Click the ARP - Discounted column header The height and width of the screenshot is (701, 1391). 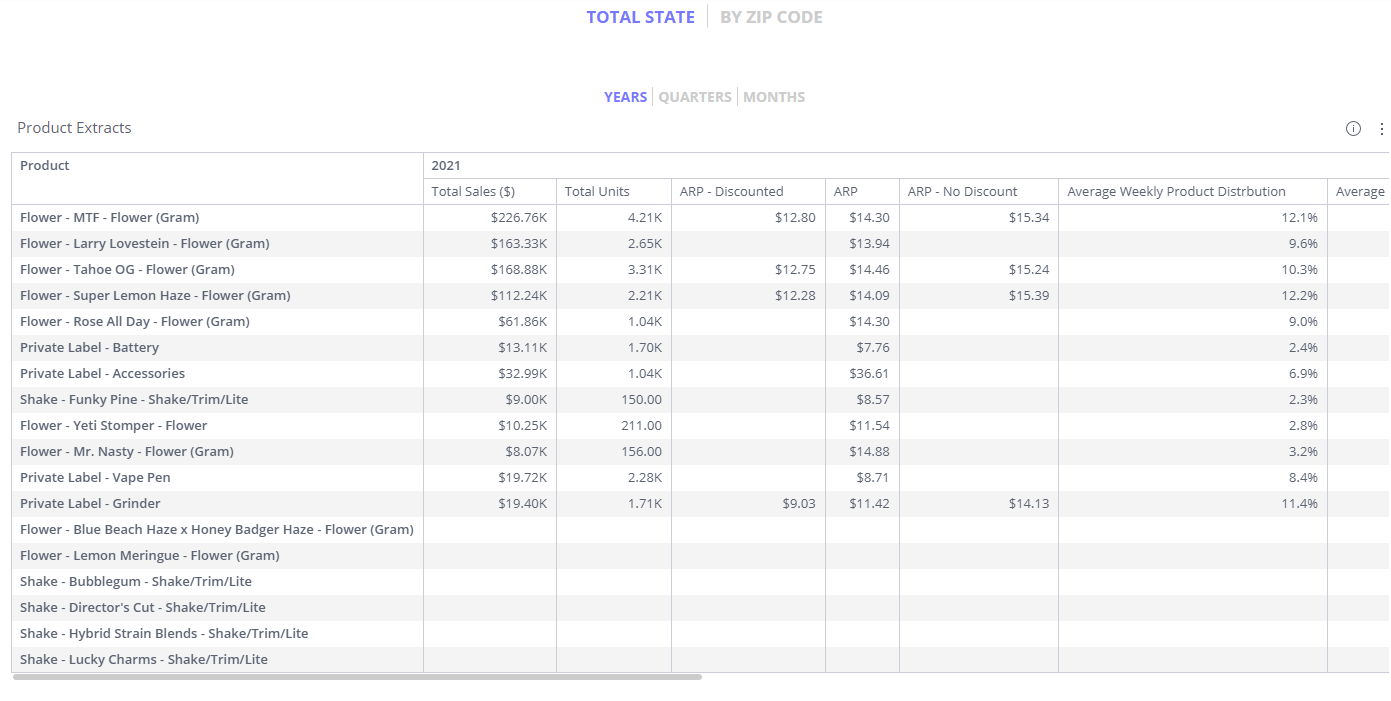(x=731, y=191)
